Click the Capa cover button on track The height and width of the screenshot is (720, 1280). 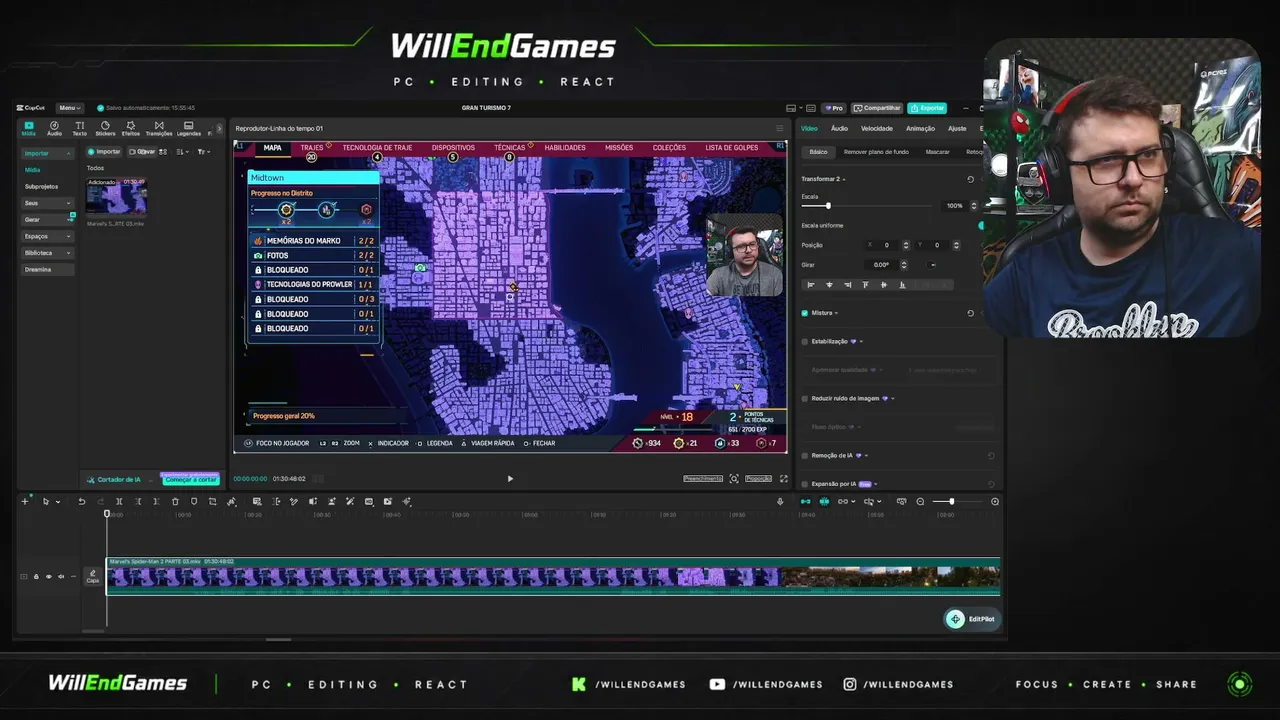click(92, 577)
